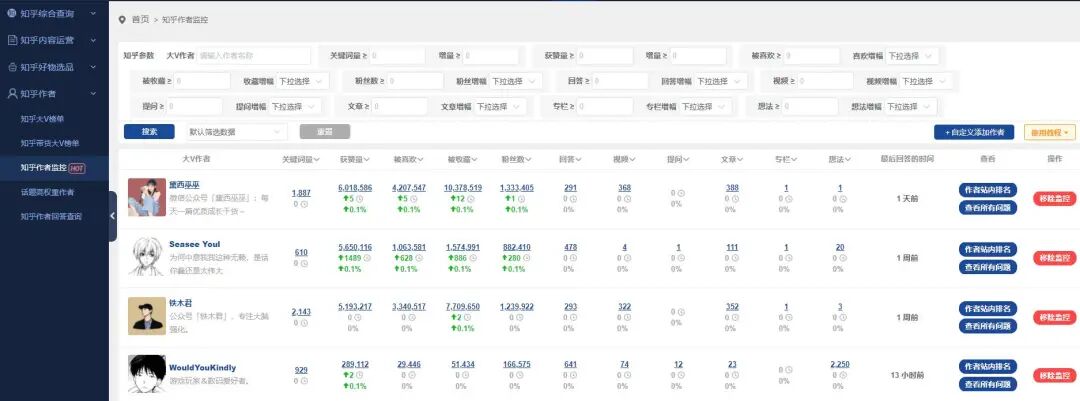Click the globe icon beside 知乎综合查询

point(11,13)
